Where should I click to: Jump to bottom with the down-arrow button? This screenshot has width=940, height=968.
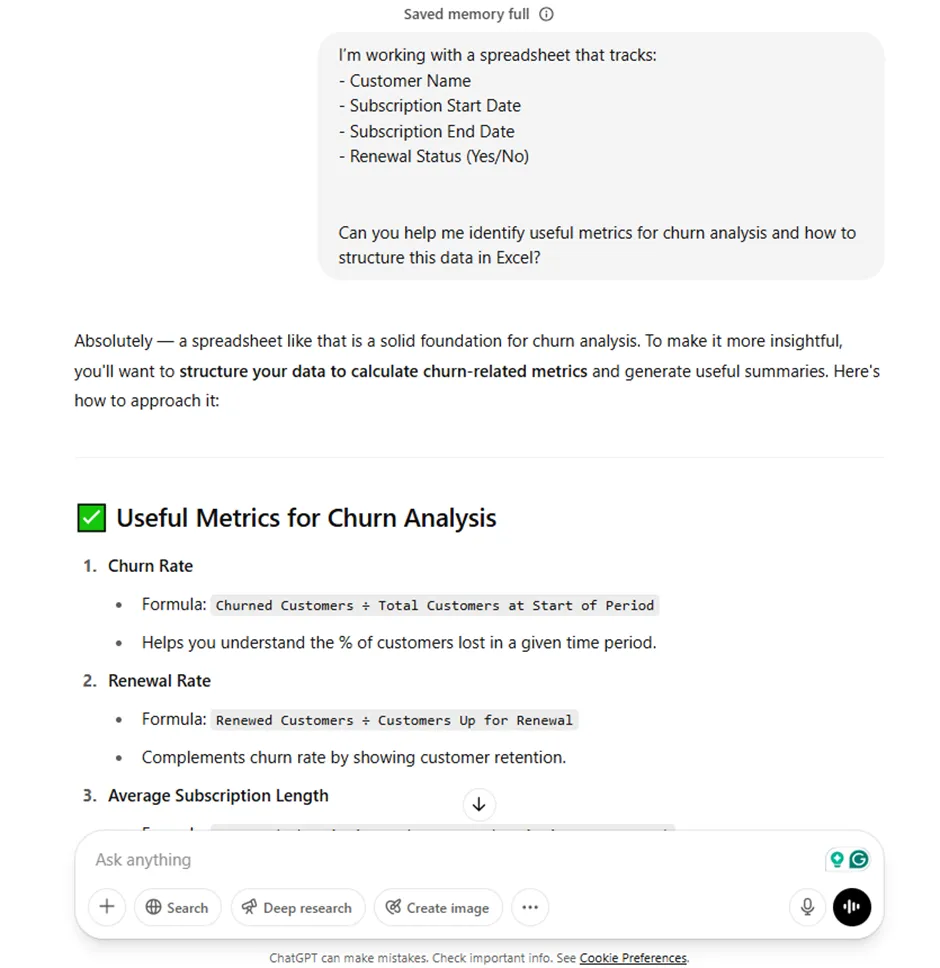coord(479,804)
